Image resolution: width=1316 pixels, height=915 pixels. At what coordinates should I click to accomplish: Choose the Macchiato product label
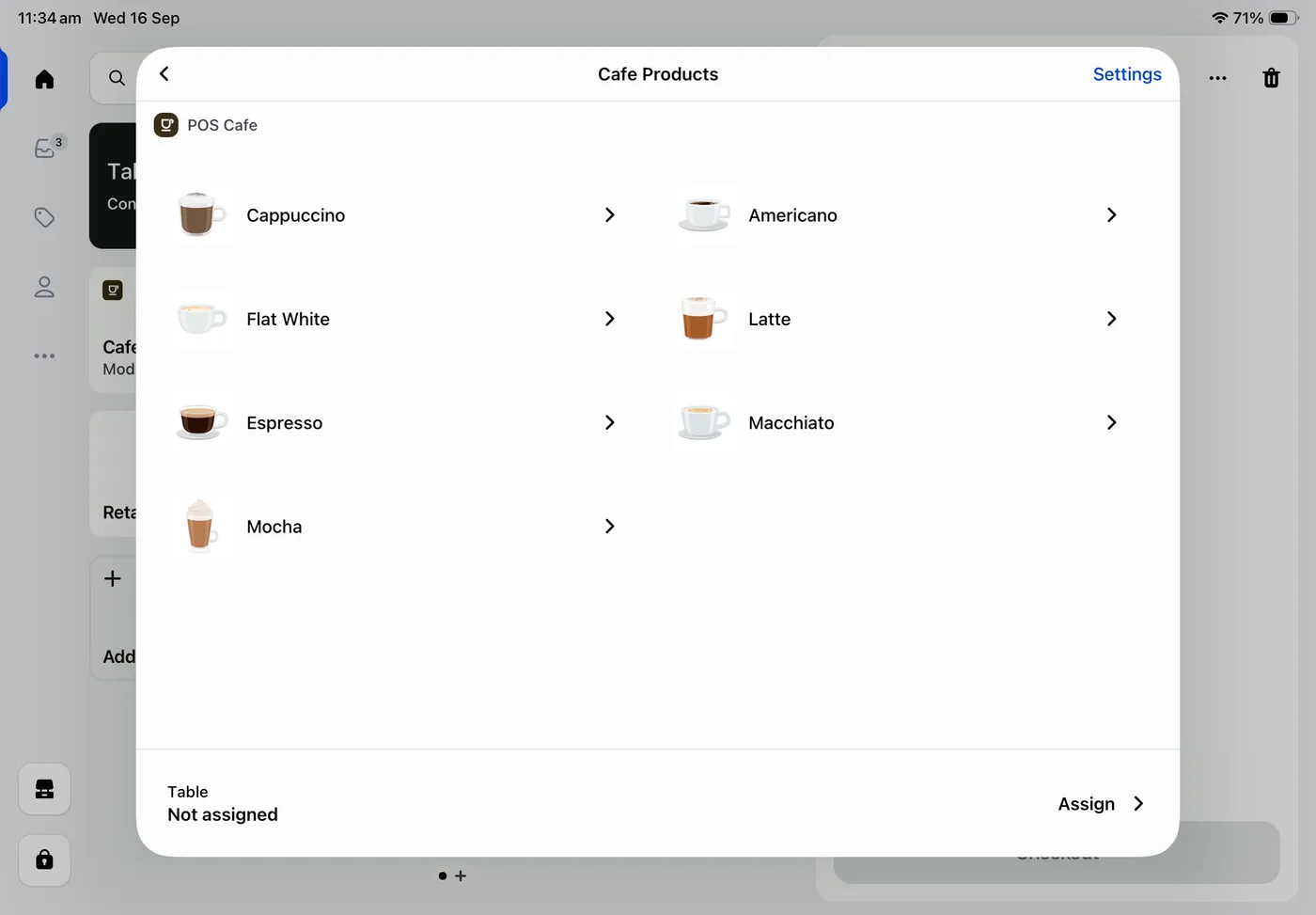(791, 422)
